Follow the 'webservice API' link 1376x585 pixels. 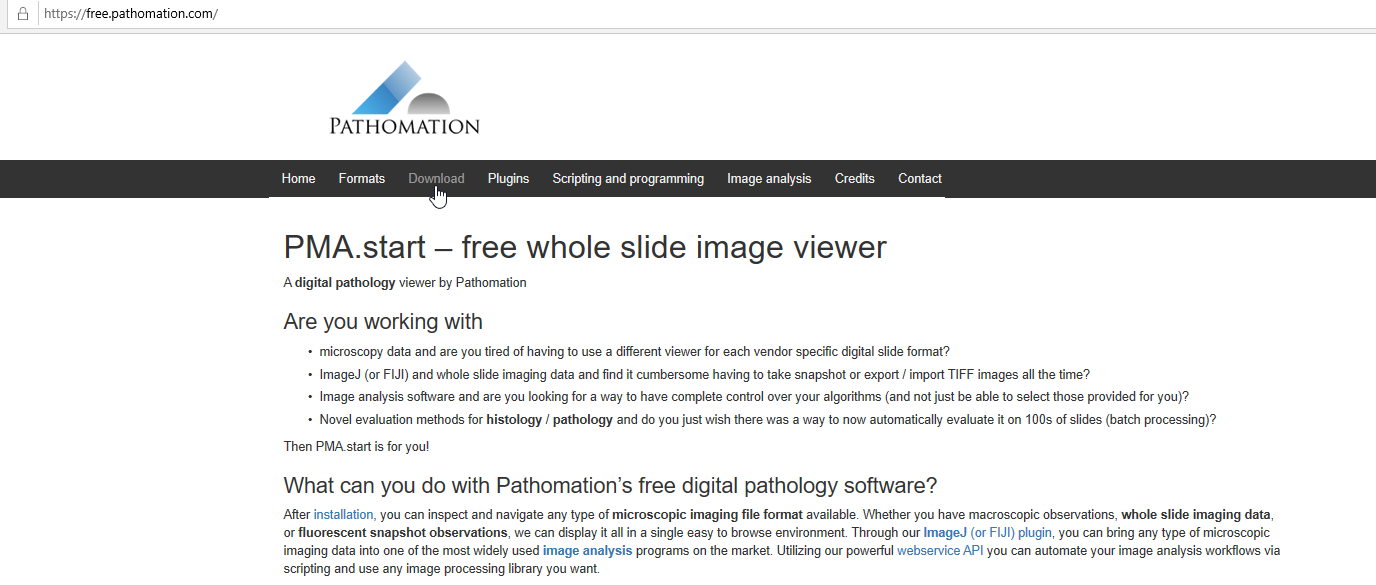940,551
